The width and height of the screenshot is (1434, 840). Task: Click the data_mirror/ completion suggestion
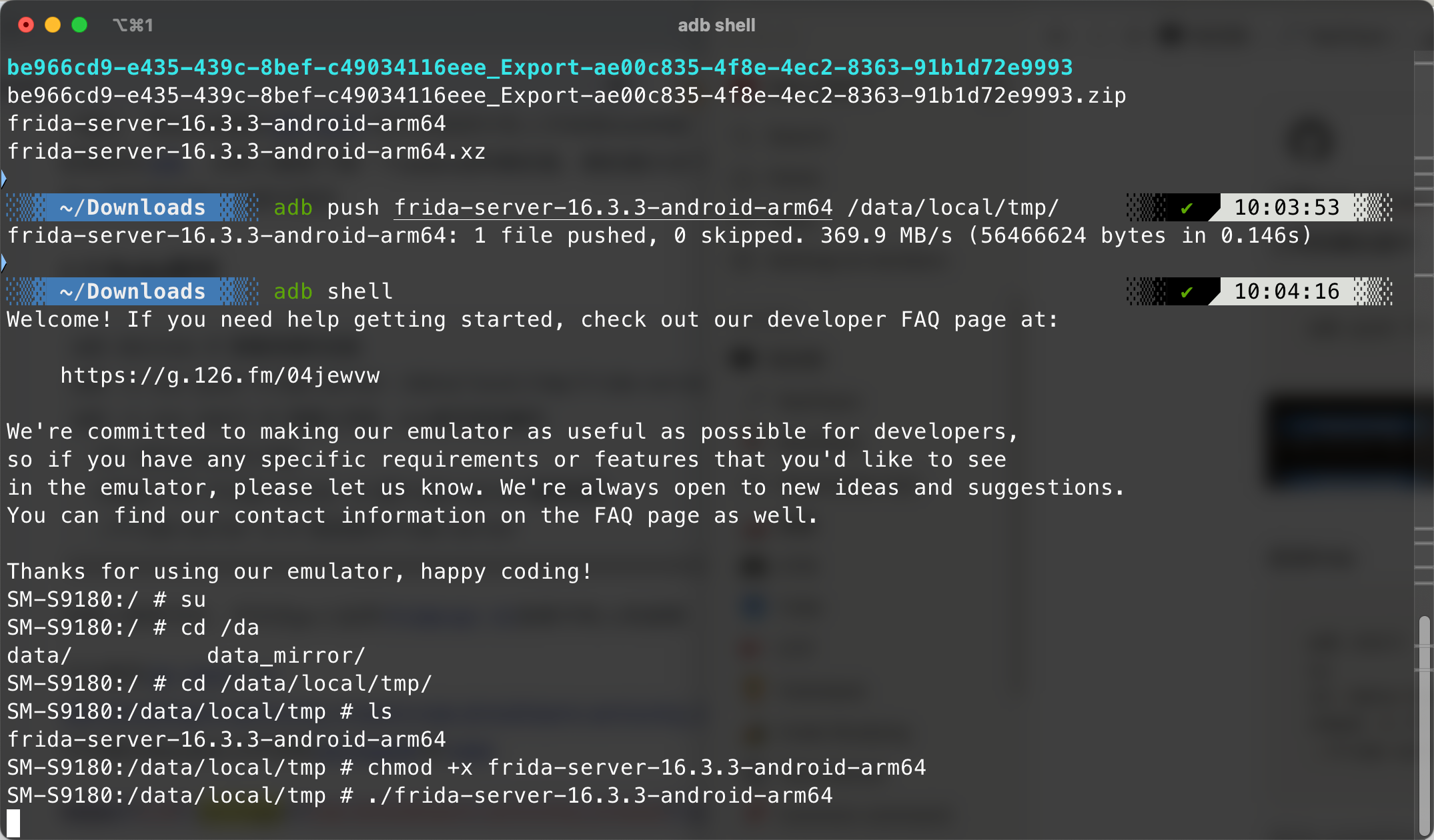(286, 656)
